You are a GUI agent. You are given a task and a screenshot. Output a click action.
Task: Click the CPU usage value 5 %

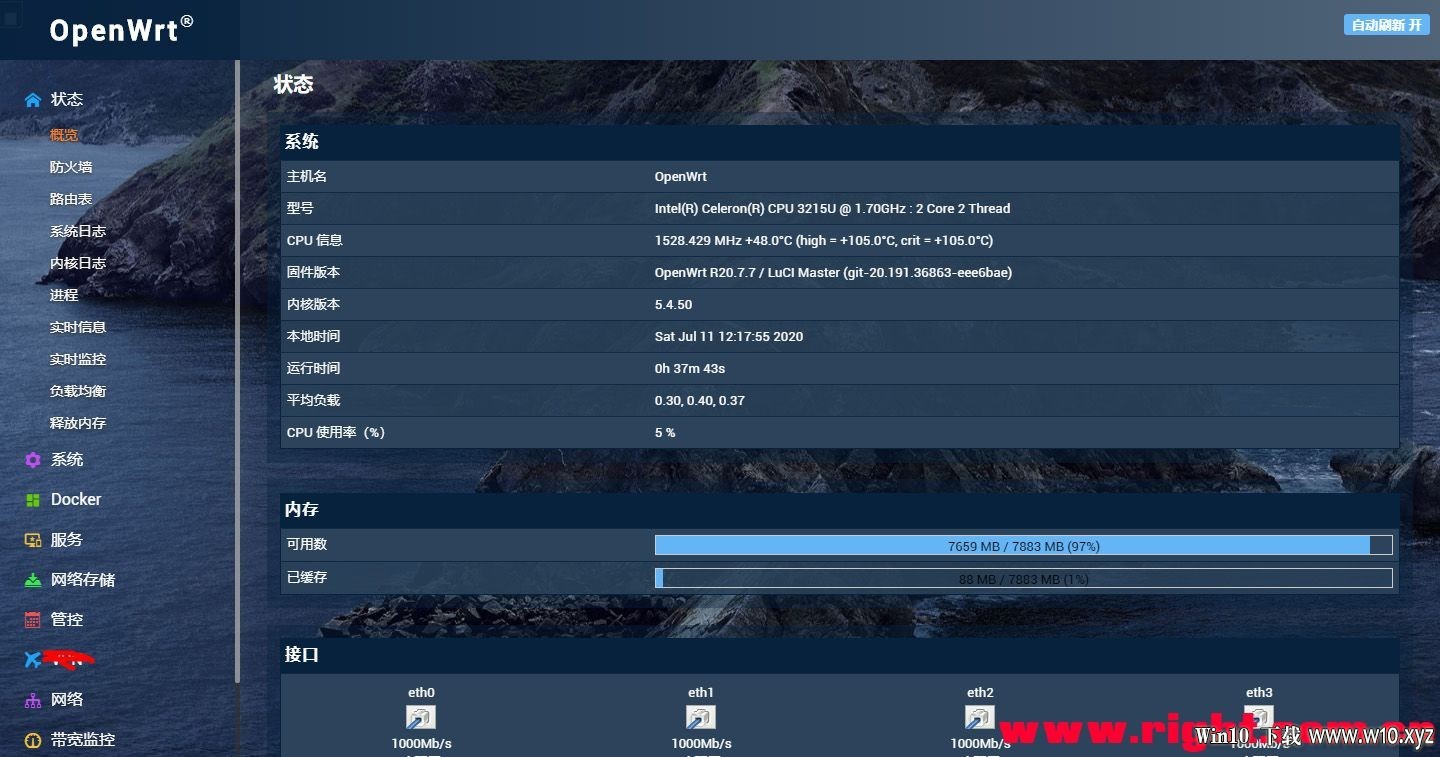[x=665, y=432]
